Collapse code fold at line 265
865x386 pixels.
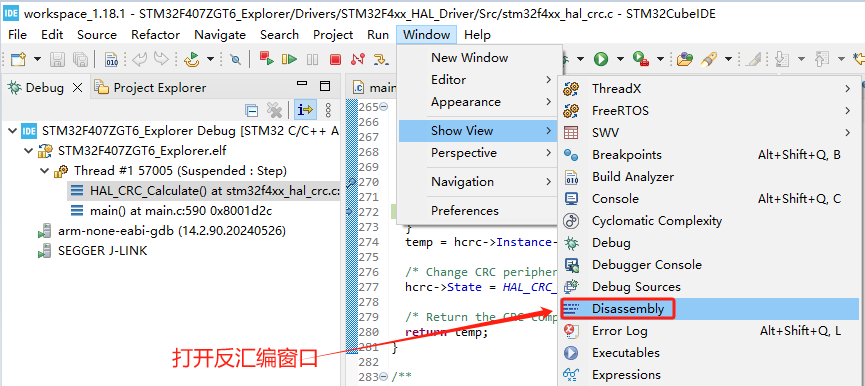pyautogui.click(x=384, y=106)
